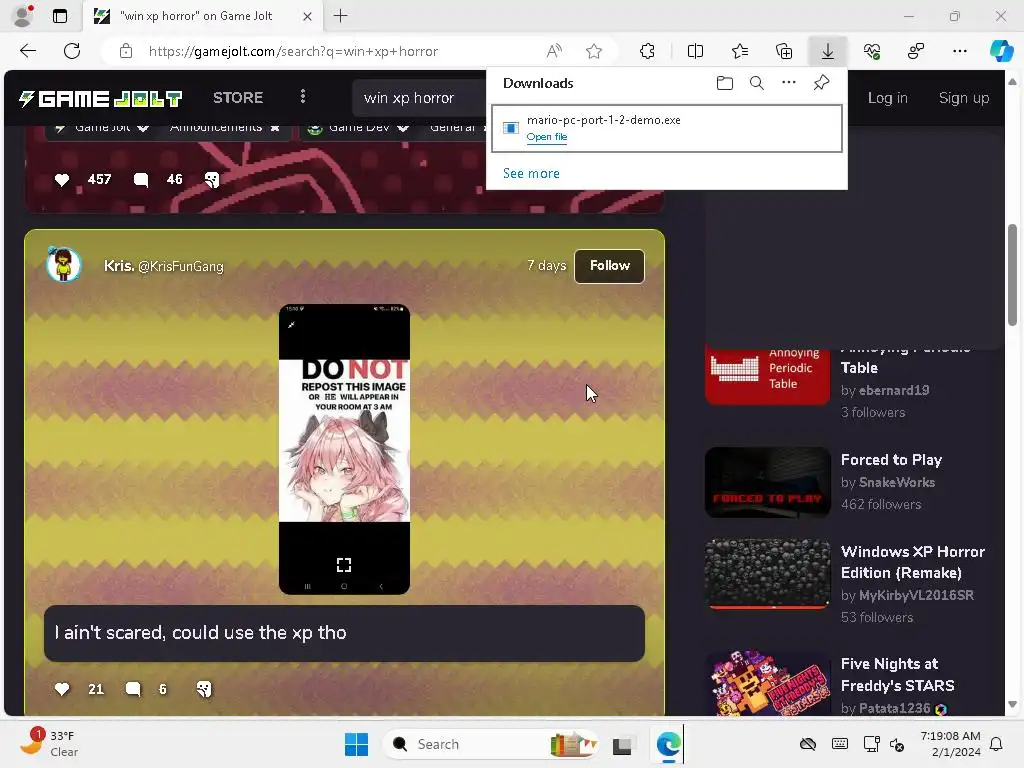The height and width of the screenshot is (768, 1024).
Task: Open Kris. profile avatar
Action: coord(63,264)
